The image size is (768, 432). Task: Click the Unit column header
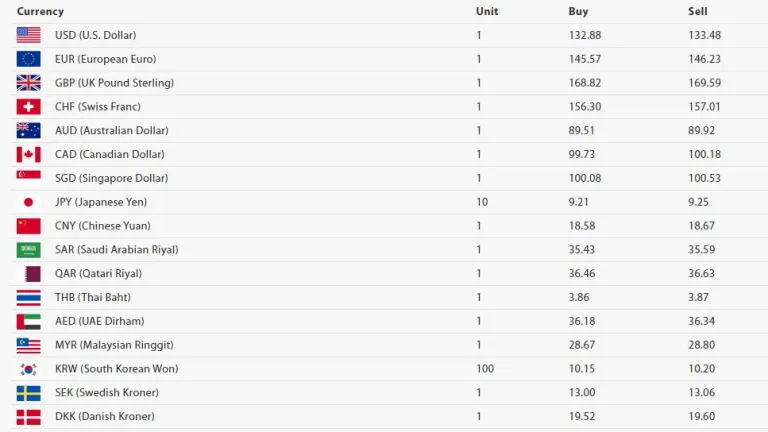pos(487,12)
